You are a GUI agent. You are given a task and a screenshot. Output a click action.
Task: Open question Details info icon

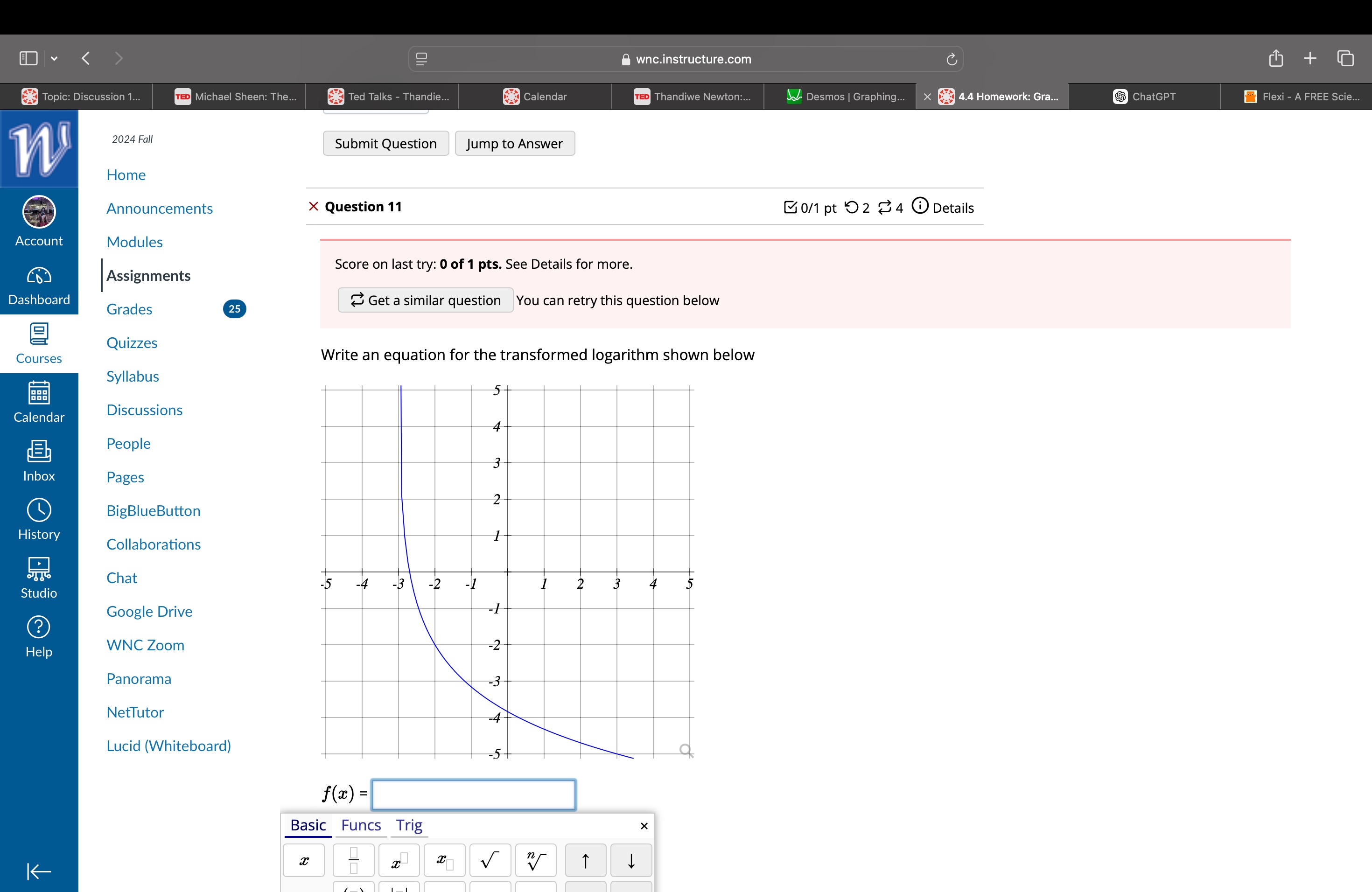click(x=920, y=206)
